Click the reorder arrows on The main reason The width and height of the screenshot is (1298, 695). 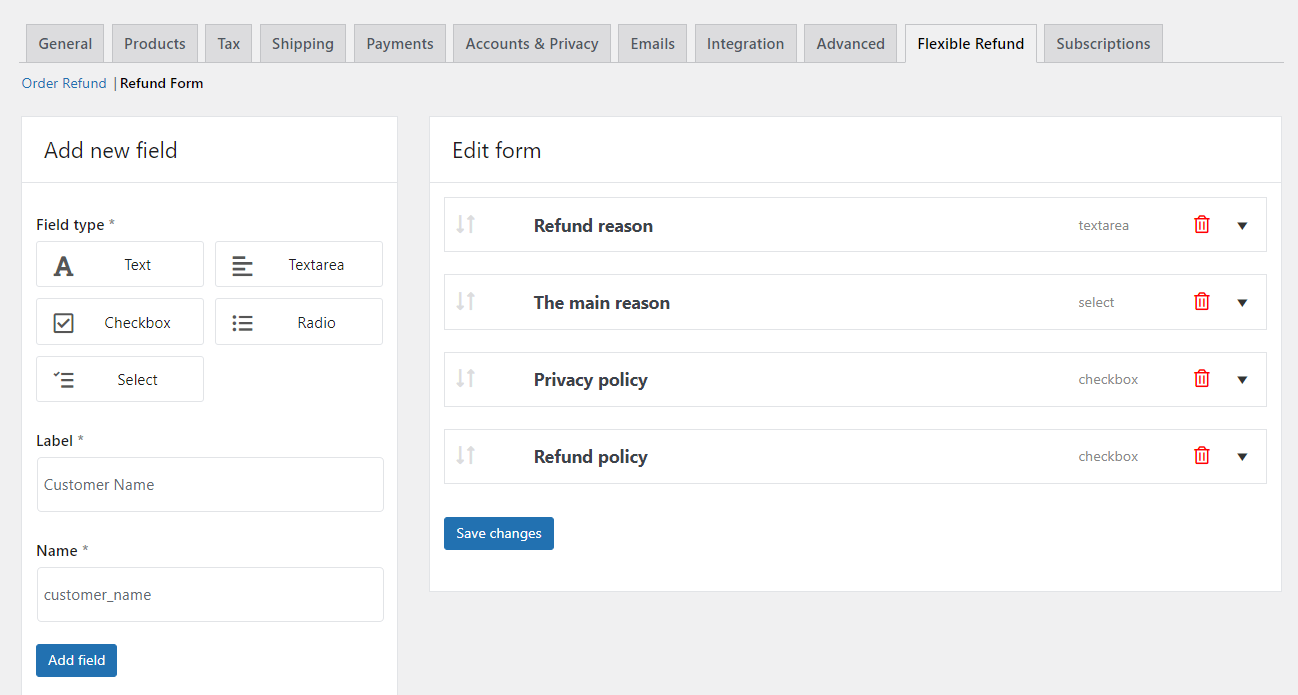[x=465, y=301]
